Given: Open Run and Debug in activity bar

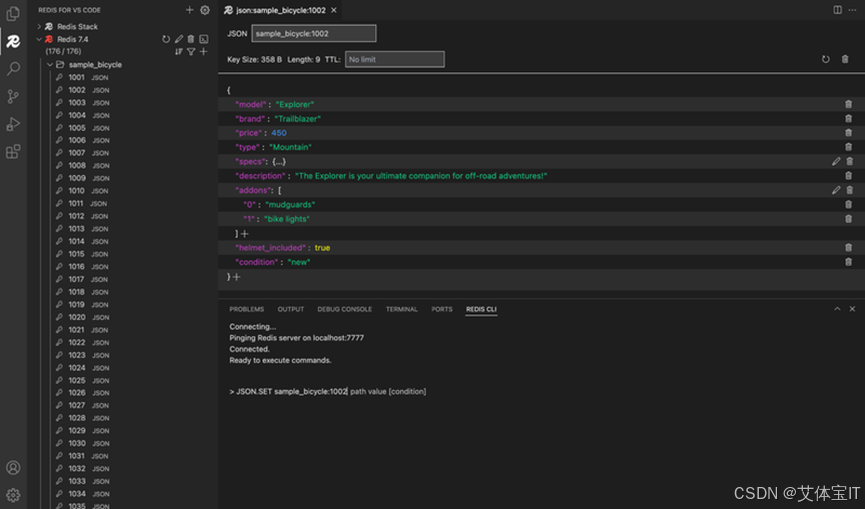Looking at the screenshot, I should coord(13,124).
